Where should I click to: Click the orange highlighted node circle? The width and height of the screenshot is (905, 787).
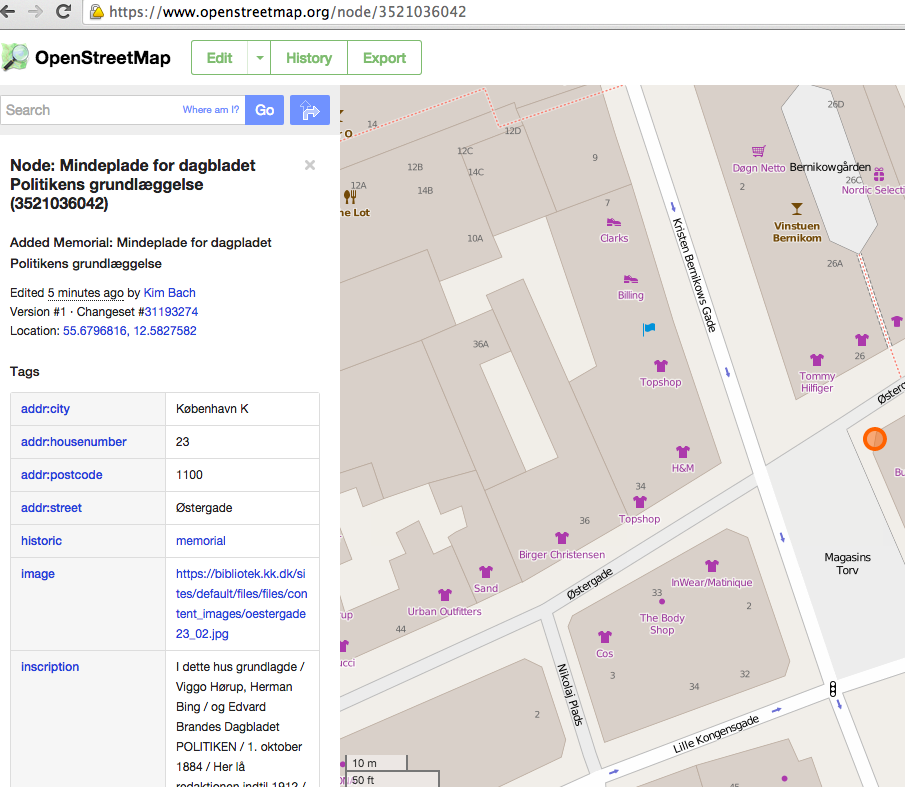coord(874,439)
